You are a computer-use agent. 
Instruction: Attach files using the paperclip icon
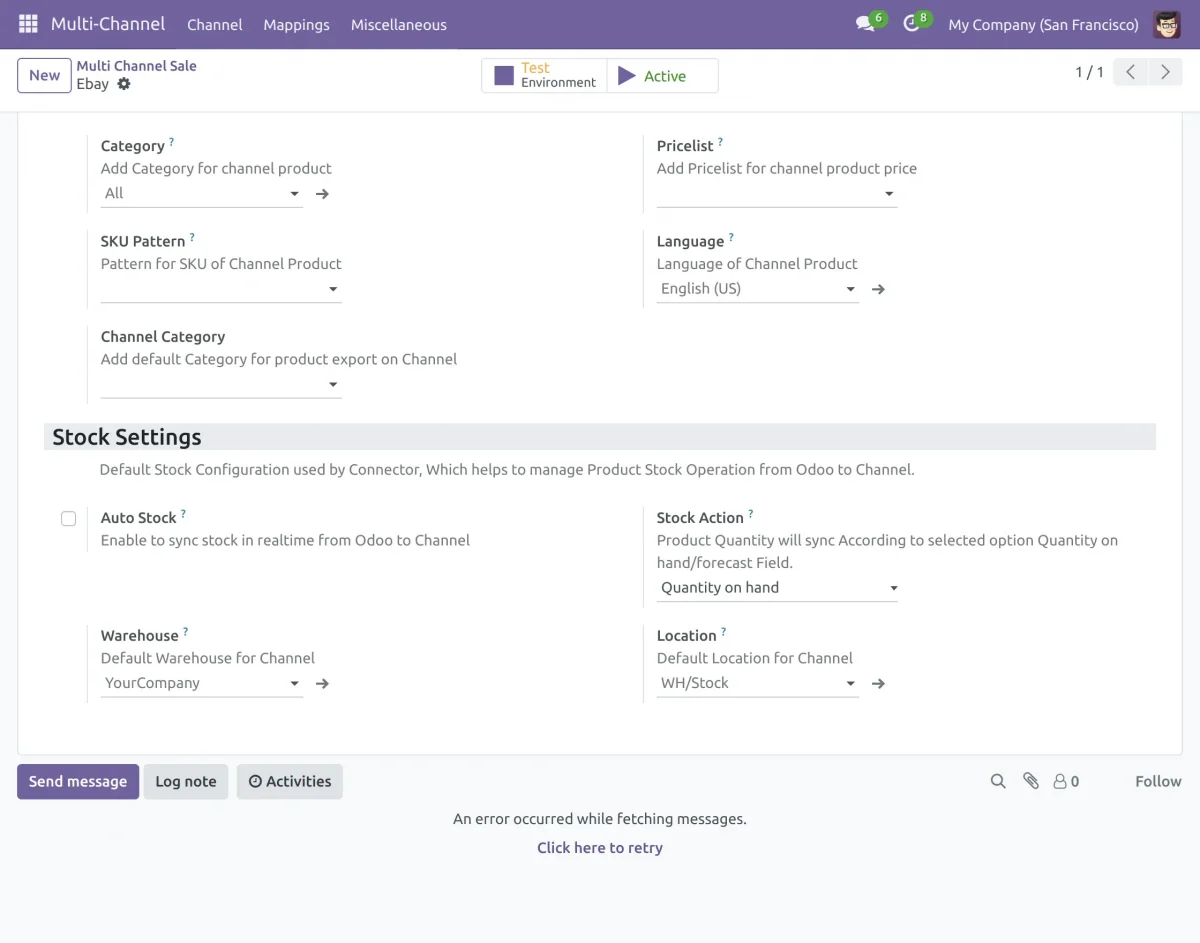[x=1031, y=781]
